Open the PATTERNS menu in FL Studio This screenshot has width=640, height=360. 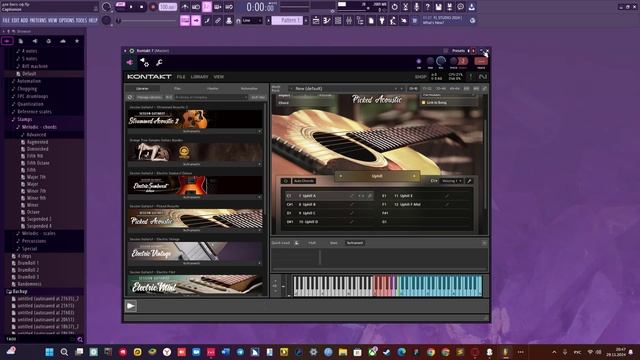click(38, 20)
